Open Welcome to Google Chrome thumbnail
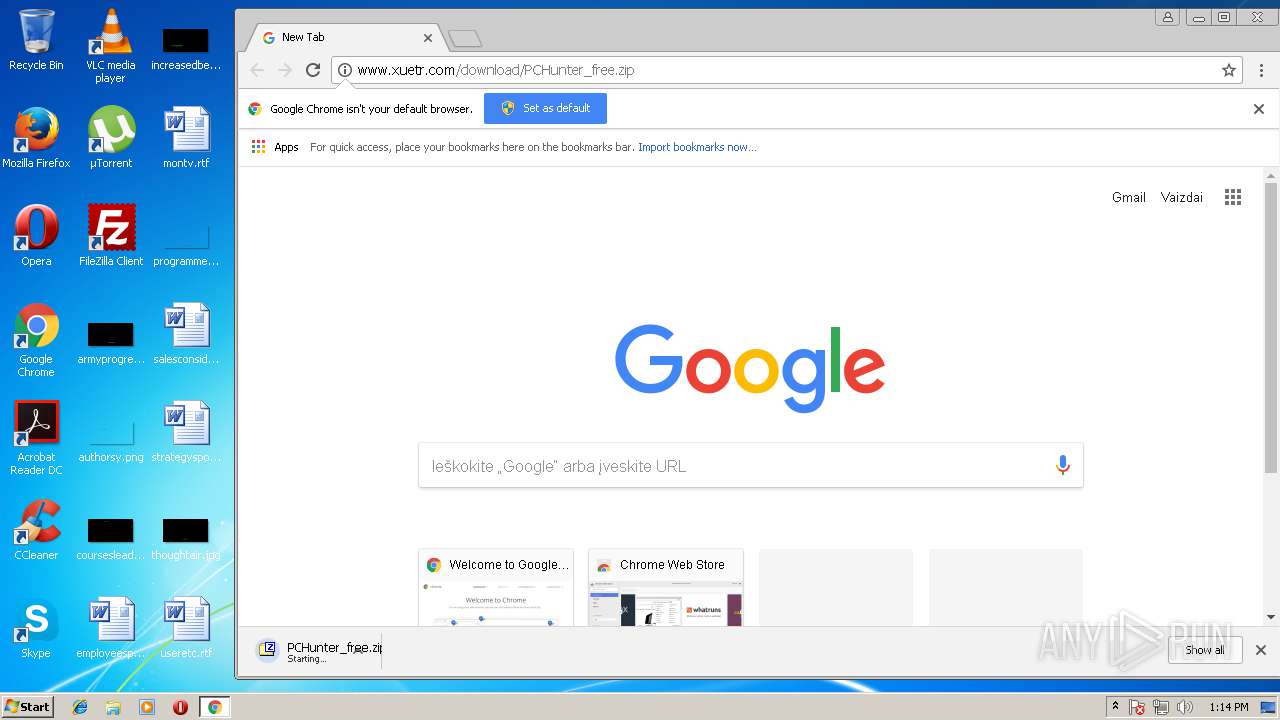This screenshot has width=1280, height=720. [x=496, y=588]
